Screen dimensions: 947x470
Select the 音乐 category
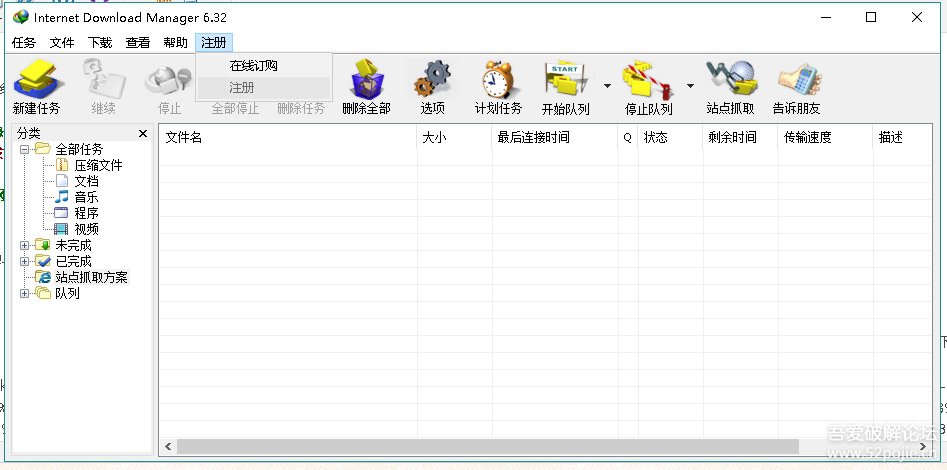(x=86, y=197)
